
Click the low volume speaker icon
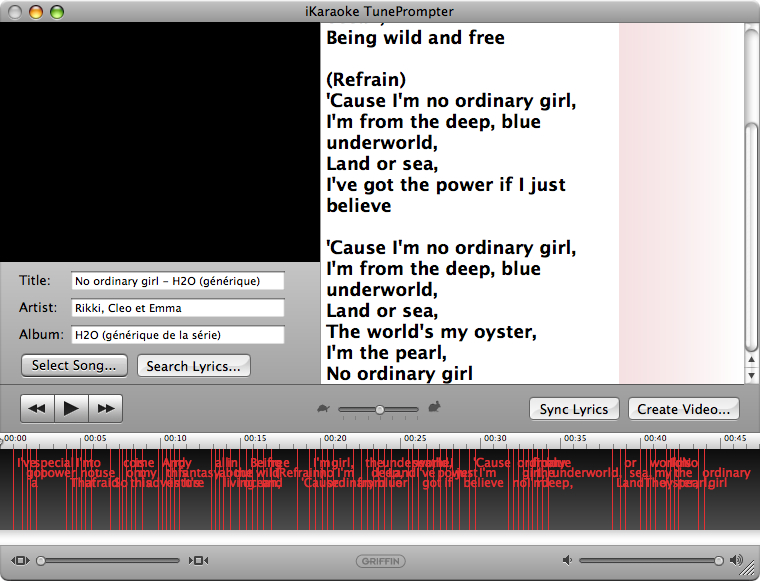[567, 561]
